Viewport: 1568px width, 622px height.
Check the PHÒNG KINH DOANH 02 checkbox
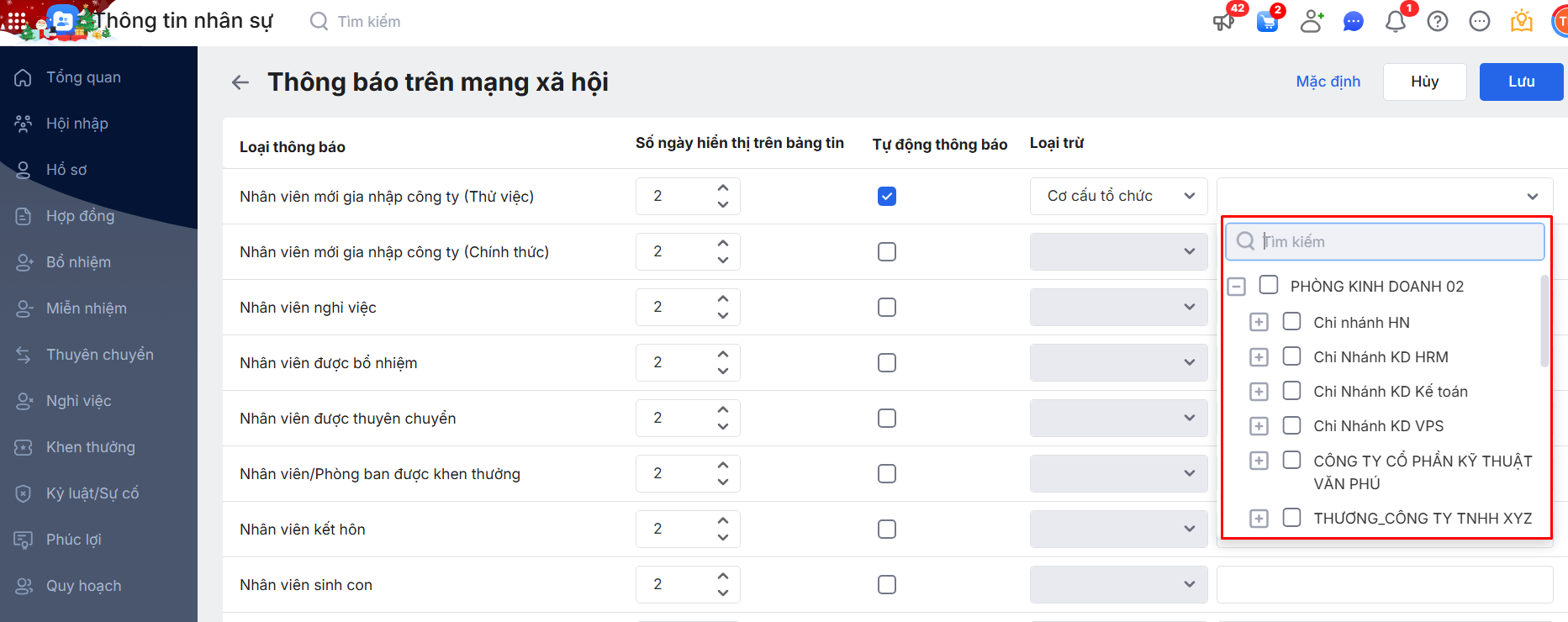coord(1269,285)
